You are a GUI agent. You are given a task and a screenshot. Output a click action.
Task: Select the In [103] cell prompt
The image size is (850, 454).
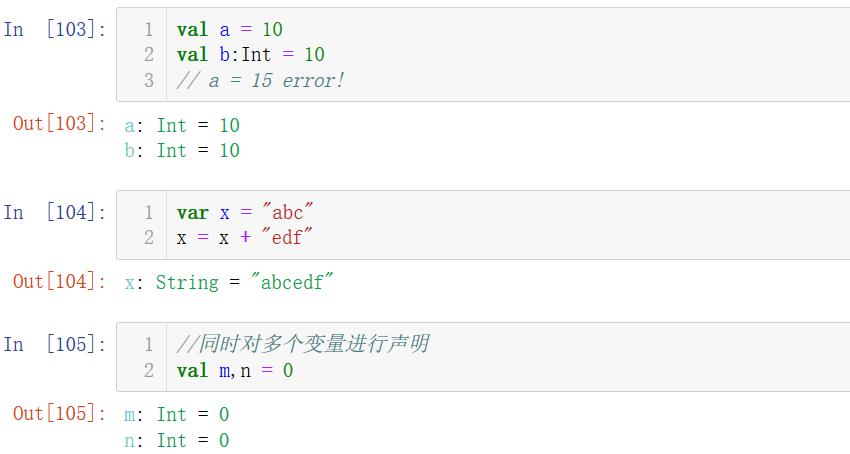point(54,30)
